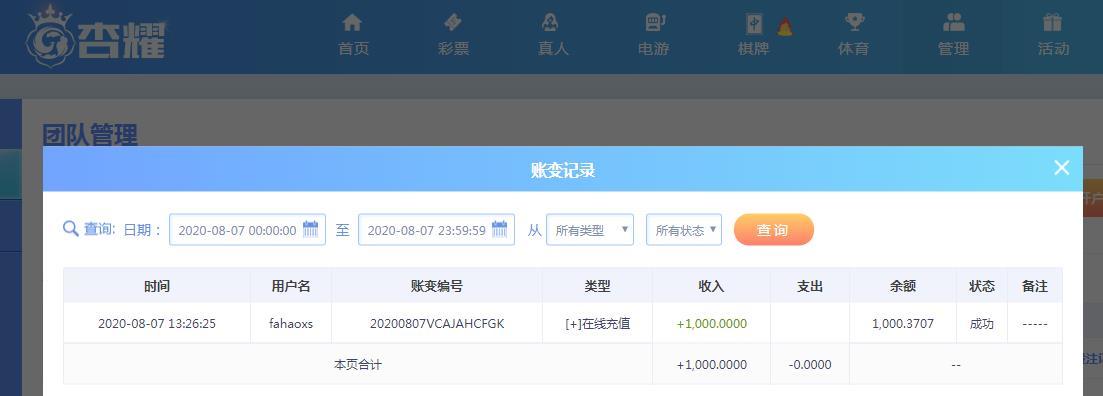Click the end date input field
Viewport: 1103px width, 396px height.
pos(436,230)
